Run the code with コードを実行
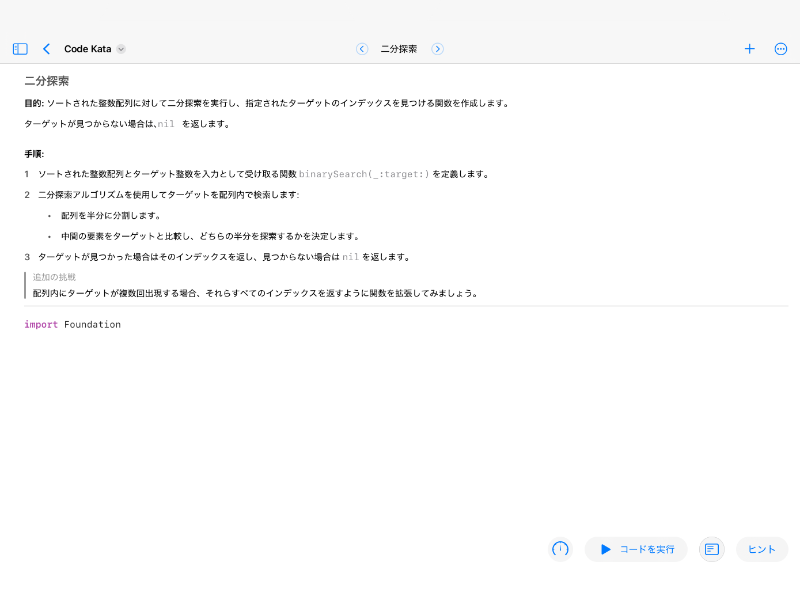 636,549
